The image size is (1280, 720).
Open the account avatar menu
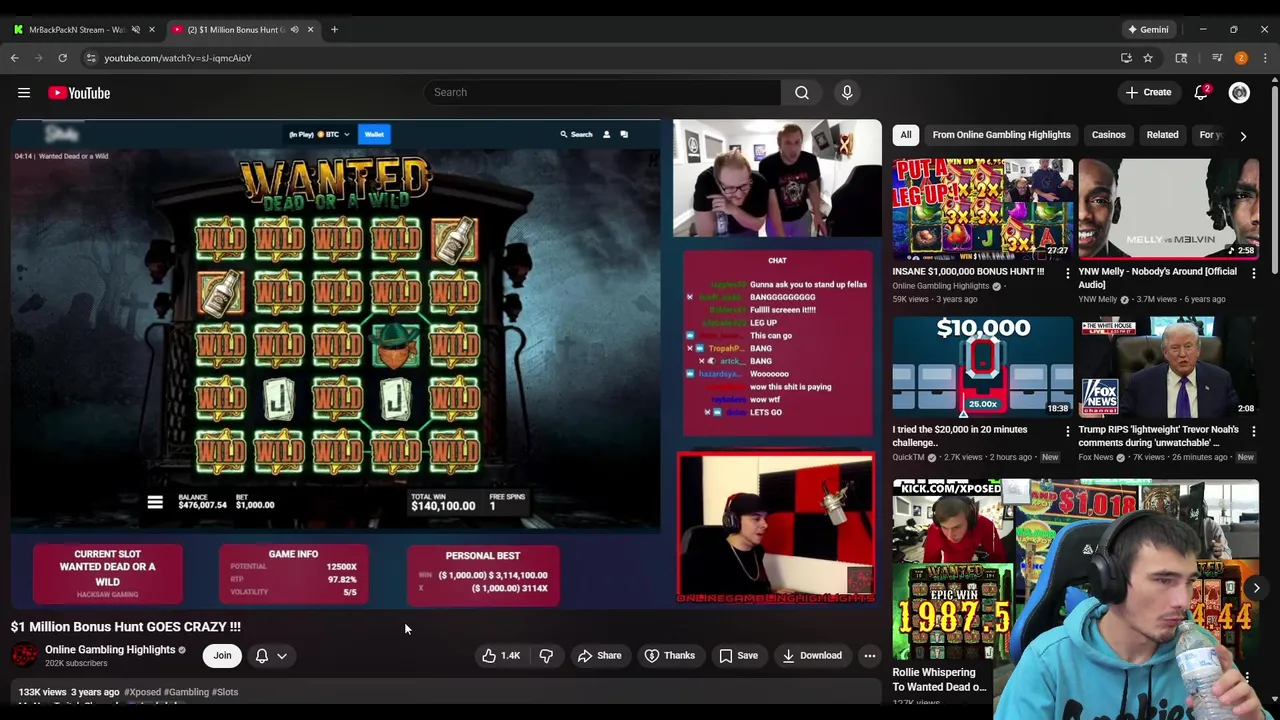tap(1239, 92)
